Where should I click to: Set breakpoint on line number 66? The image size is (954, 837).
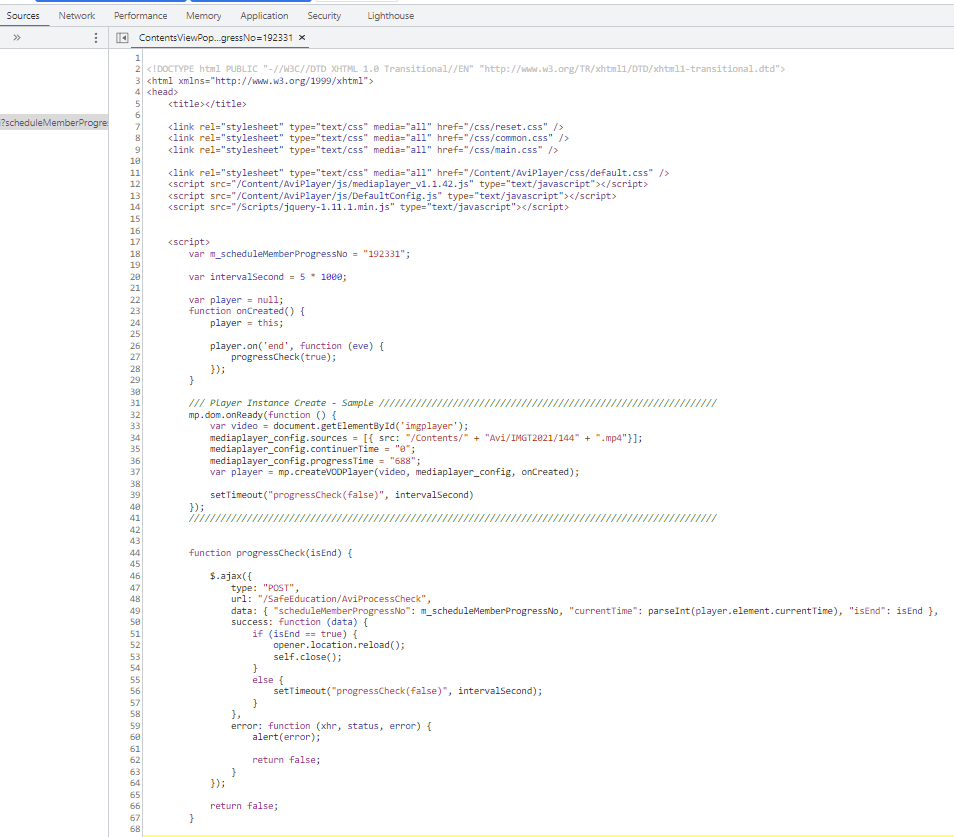point(135,806)
